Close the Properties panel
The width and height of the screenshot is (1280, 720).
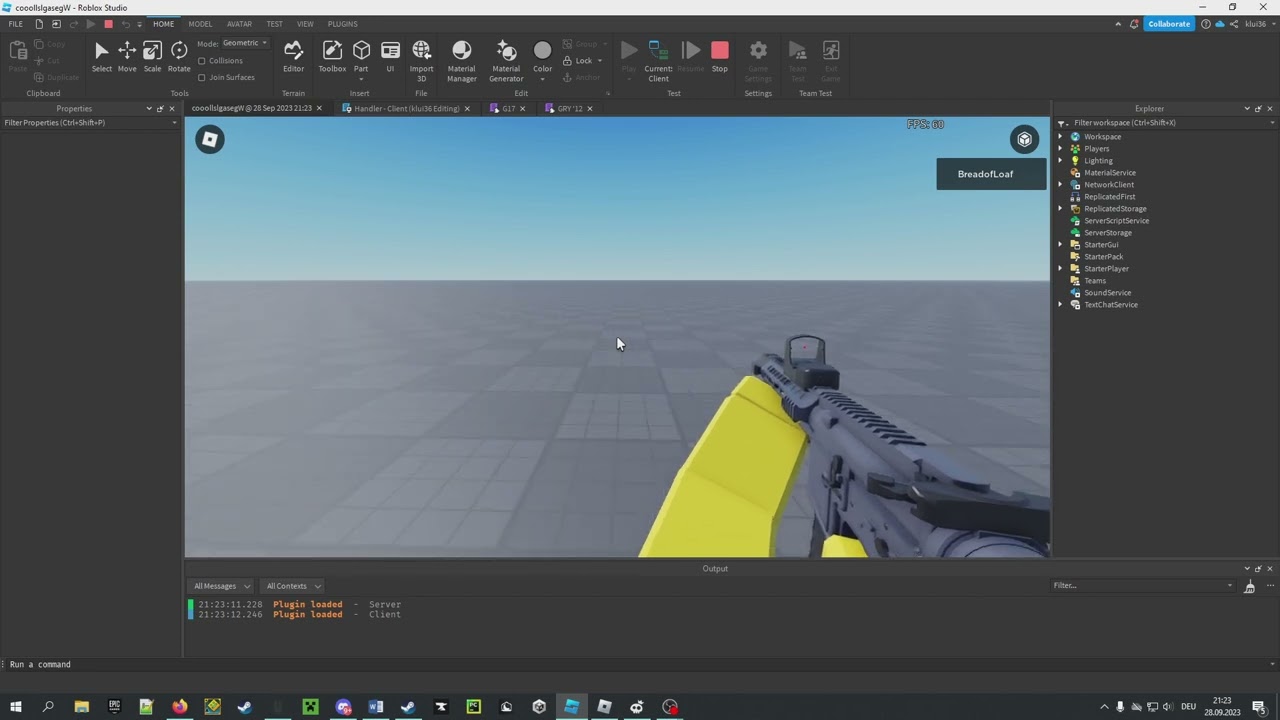[171, 108]
